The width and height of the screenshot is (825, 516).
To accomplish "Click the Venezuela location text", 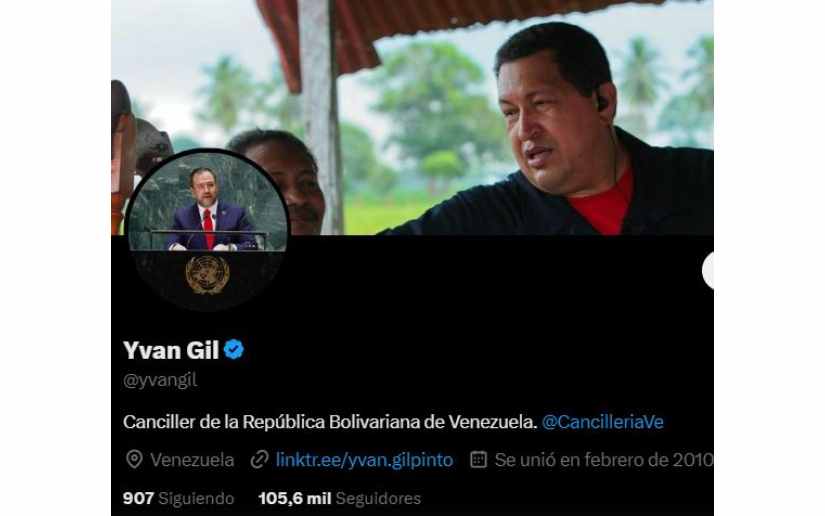I will (192, 460).
